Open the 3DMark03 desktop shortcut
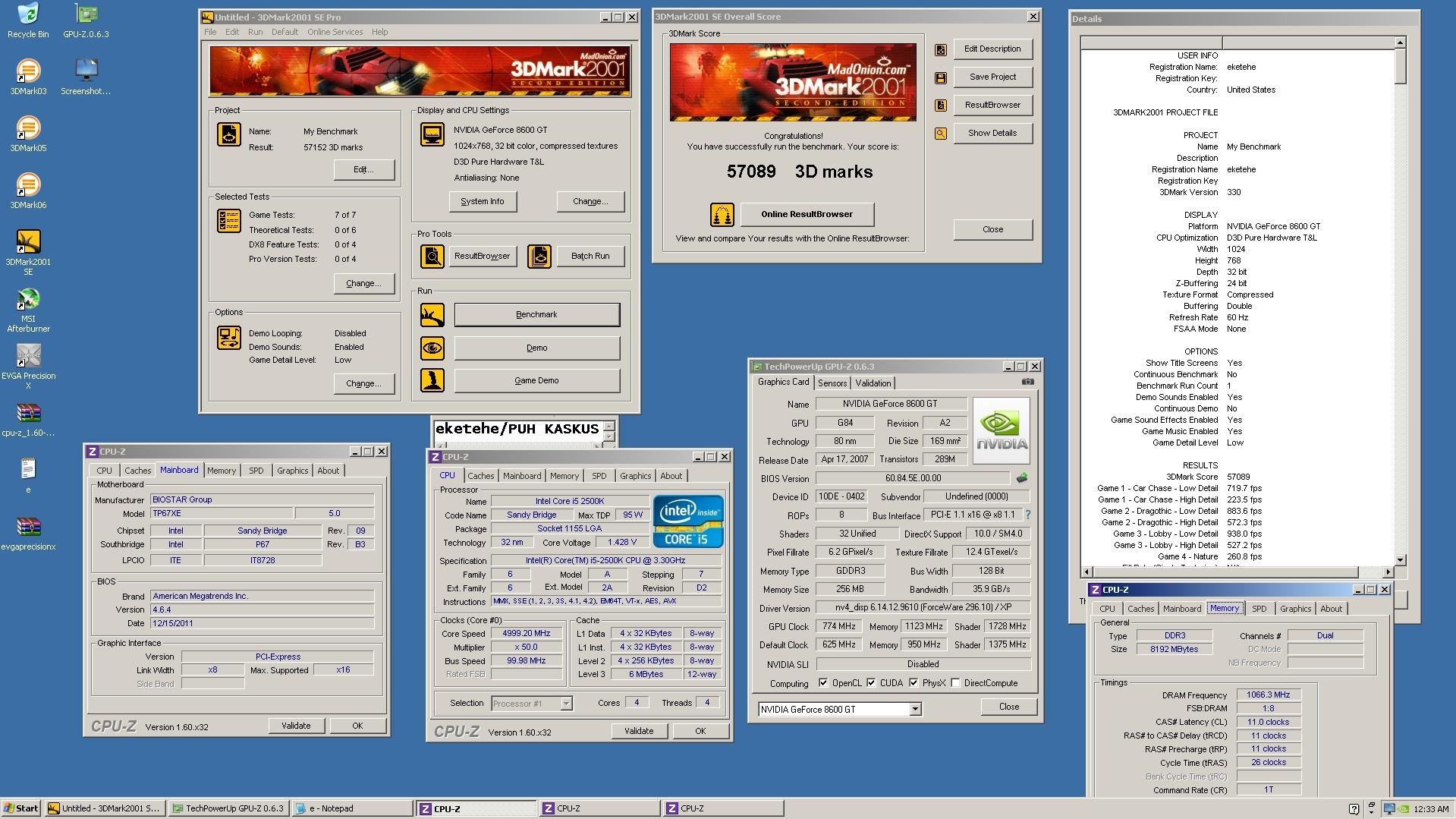The width and height of the screenshot is (1456, 819). pyautogui.click(x=28, y=77)
